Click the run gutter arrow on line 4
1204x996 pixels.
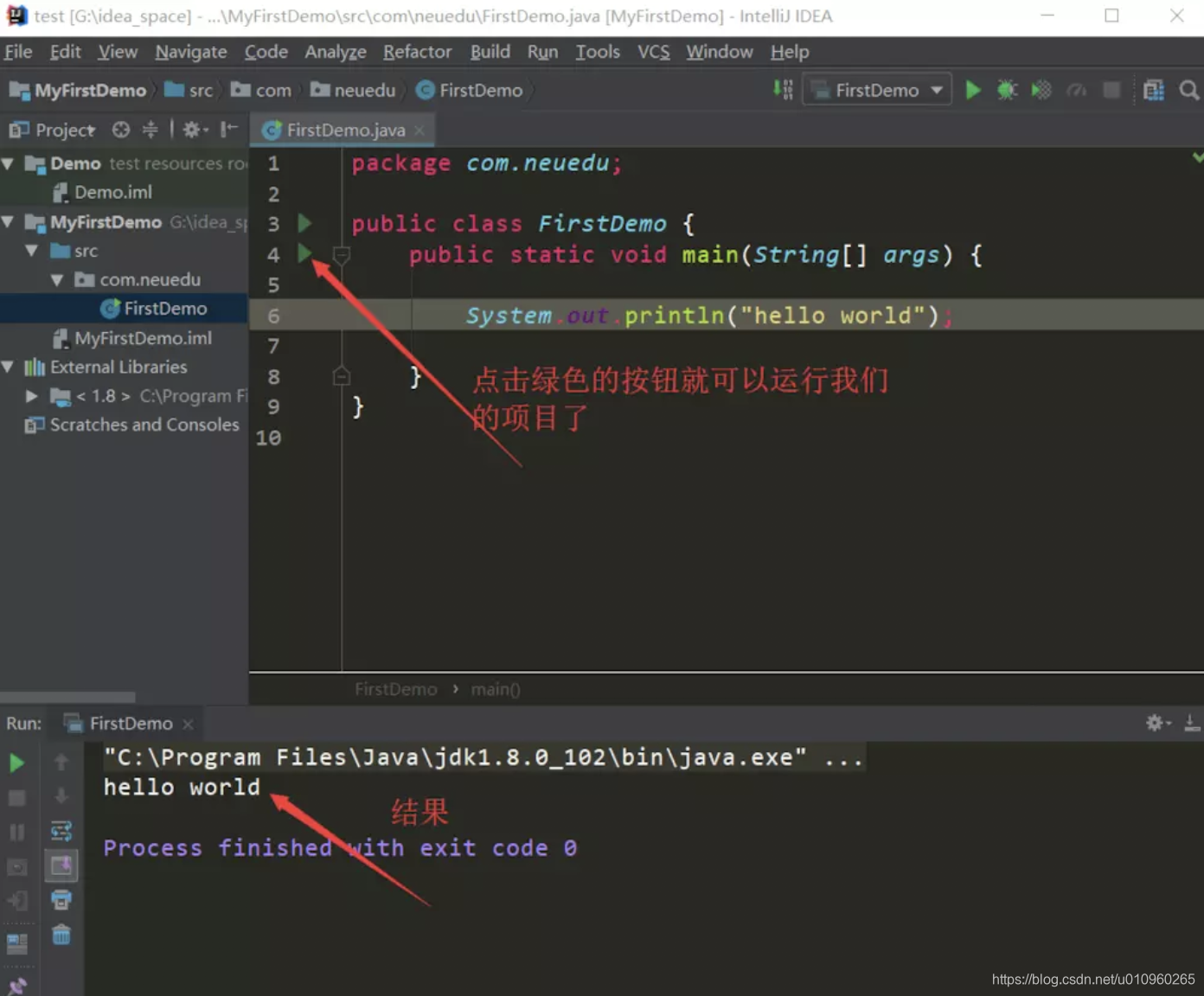[x=304, y=253]
